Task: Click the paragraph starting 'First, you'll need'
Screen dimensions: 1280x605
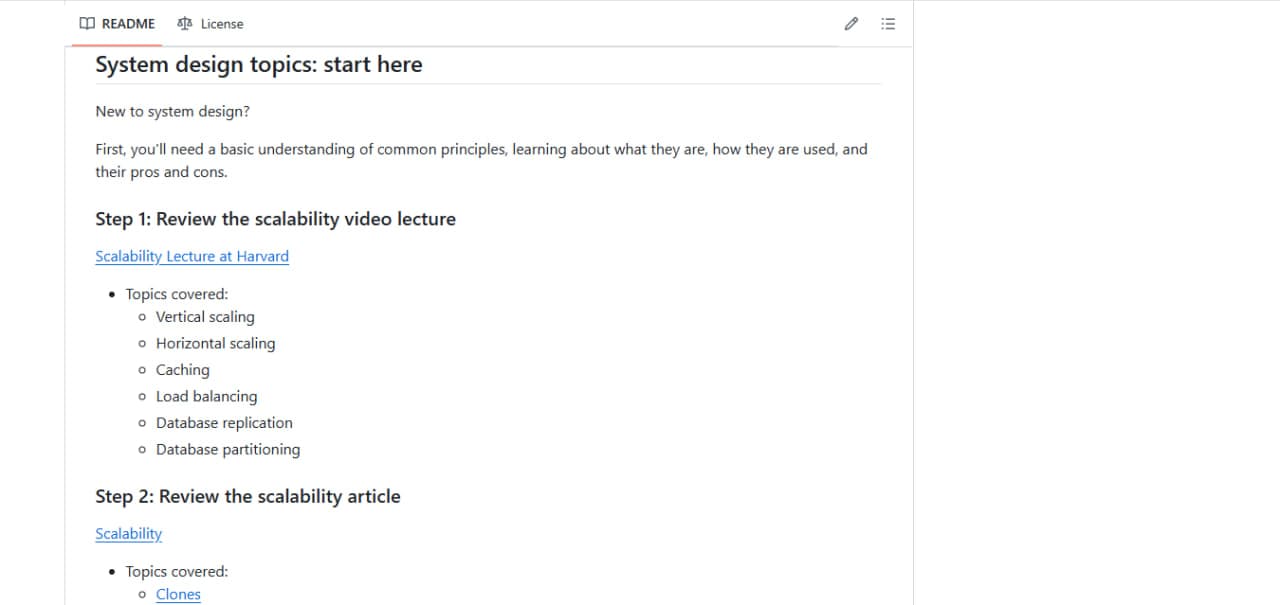Action: click(x=481, y=160)
